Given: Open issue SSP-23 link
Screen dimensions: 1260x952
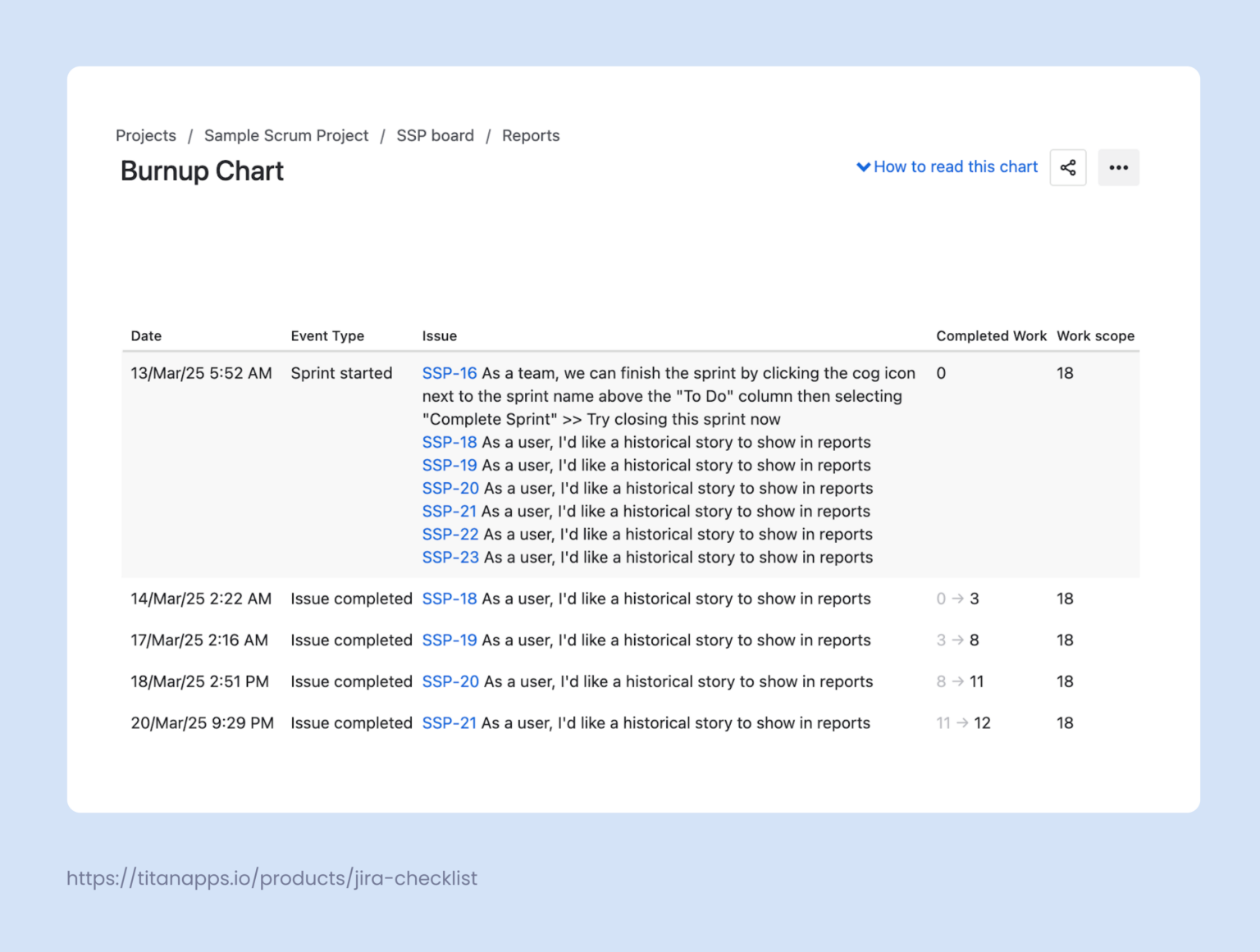Looking at the screenshot, I should (x=450, y=557).
